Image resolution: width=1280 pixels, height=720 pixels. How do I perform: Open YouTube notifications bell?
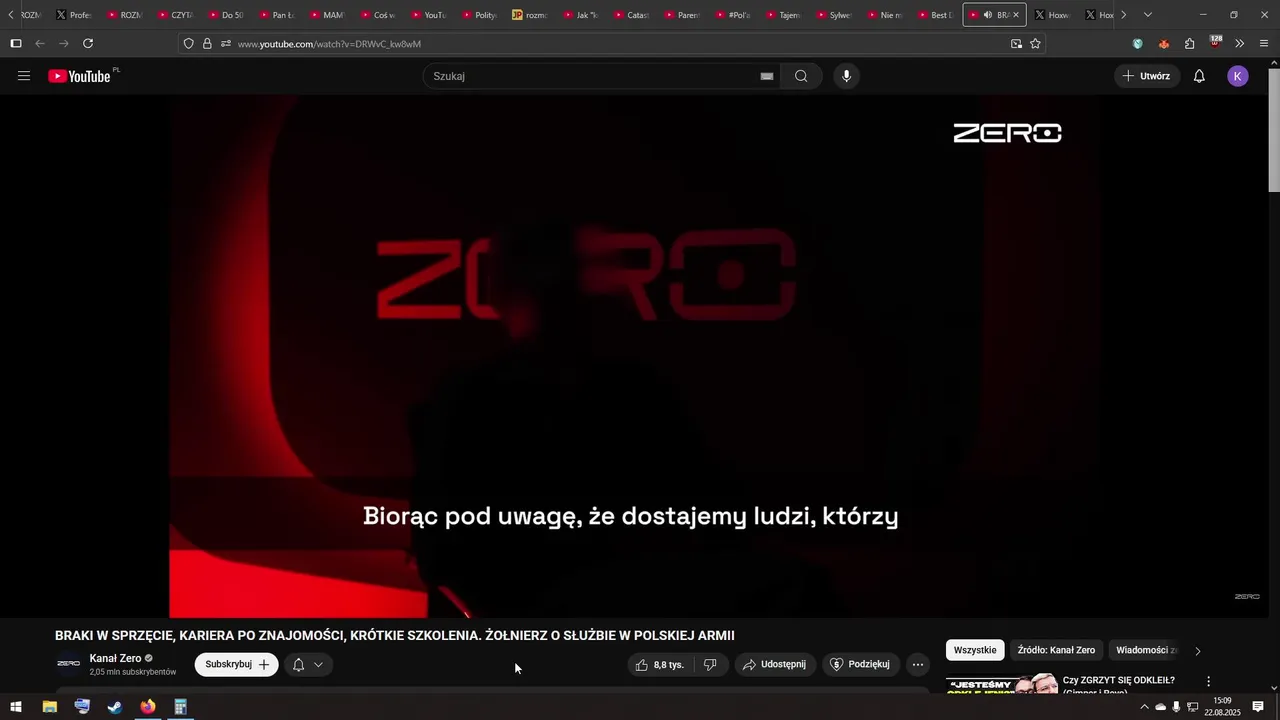point(1199,76)
